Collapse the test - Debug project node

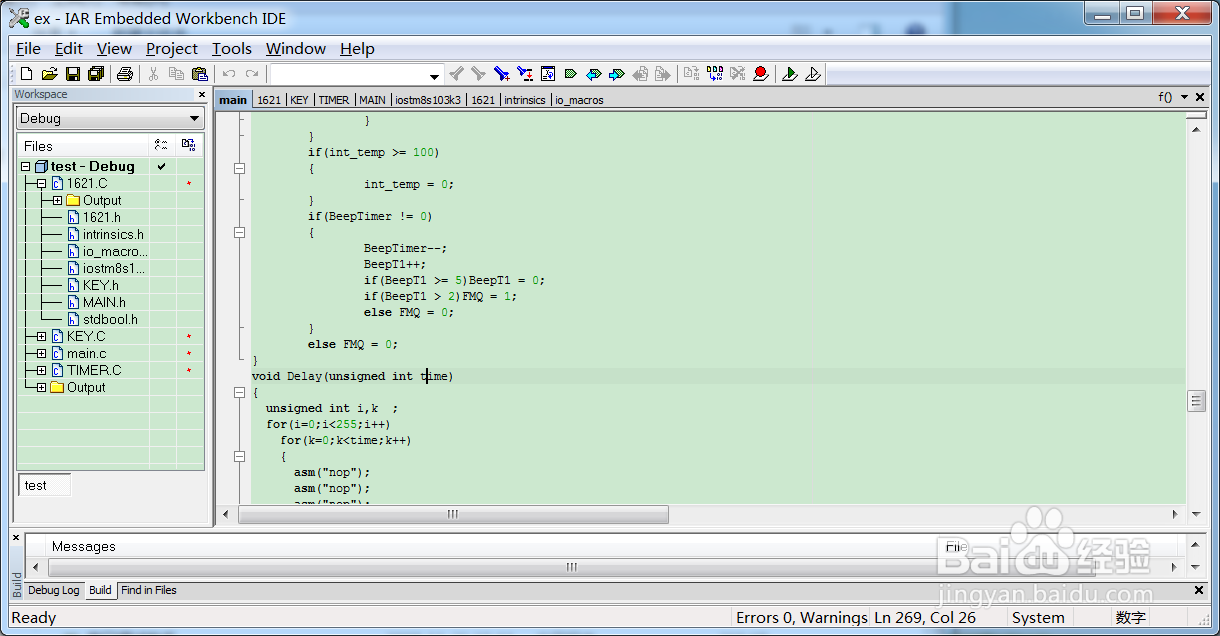coord(25,167)
